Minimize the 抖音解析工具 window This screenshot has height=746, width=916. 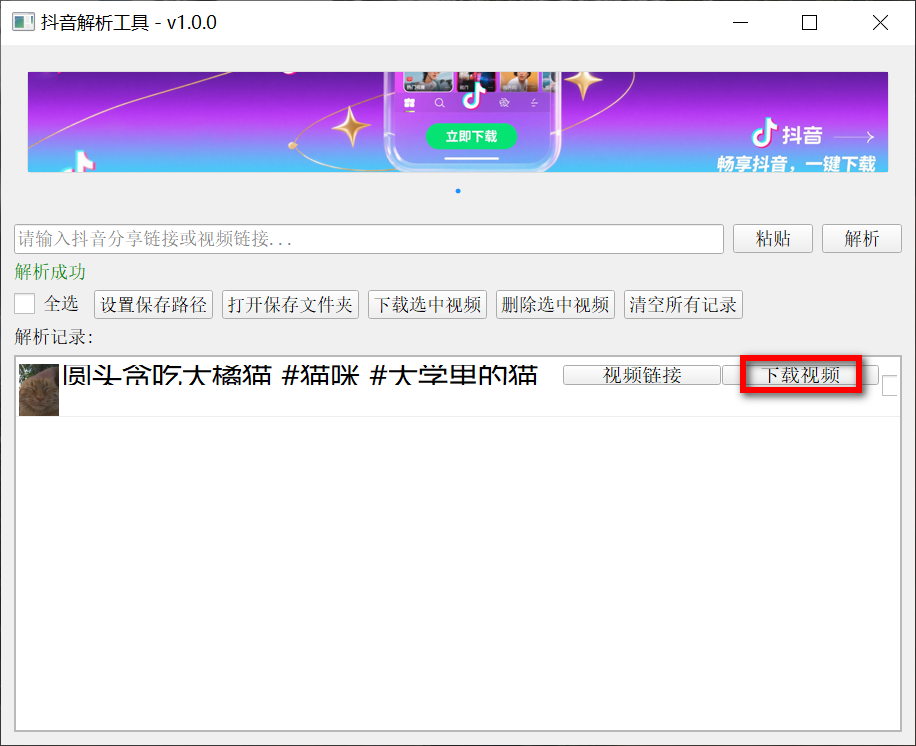tap(740, 23)
